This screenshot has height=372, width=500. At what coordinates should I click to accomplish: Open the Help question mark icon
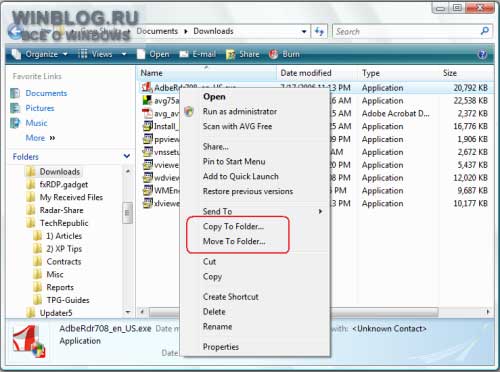coord(482,54)
